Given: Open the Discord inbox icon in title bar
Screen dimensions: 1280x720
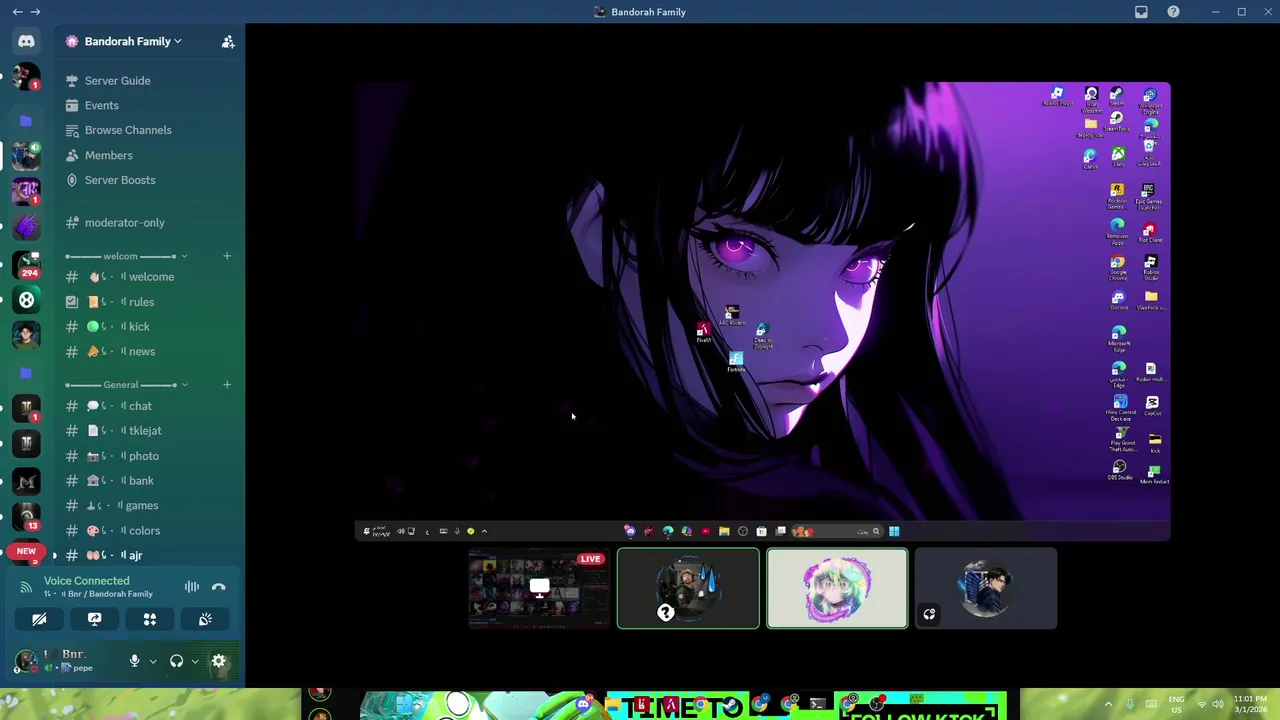Looking at the screenshot, I should (1141, 12).
